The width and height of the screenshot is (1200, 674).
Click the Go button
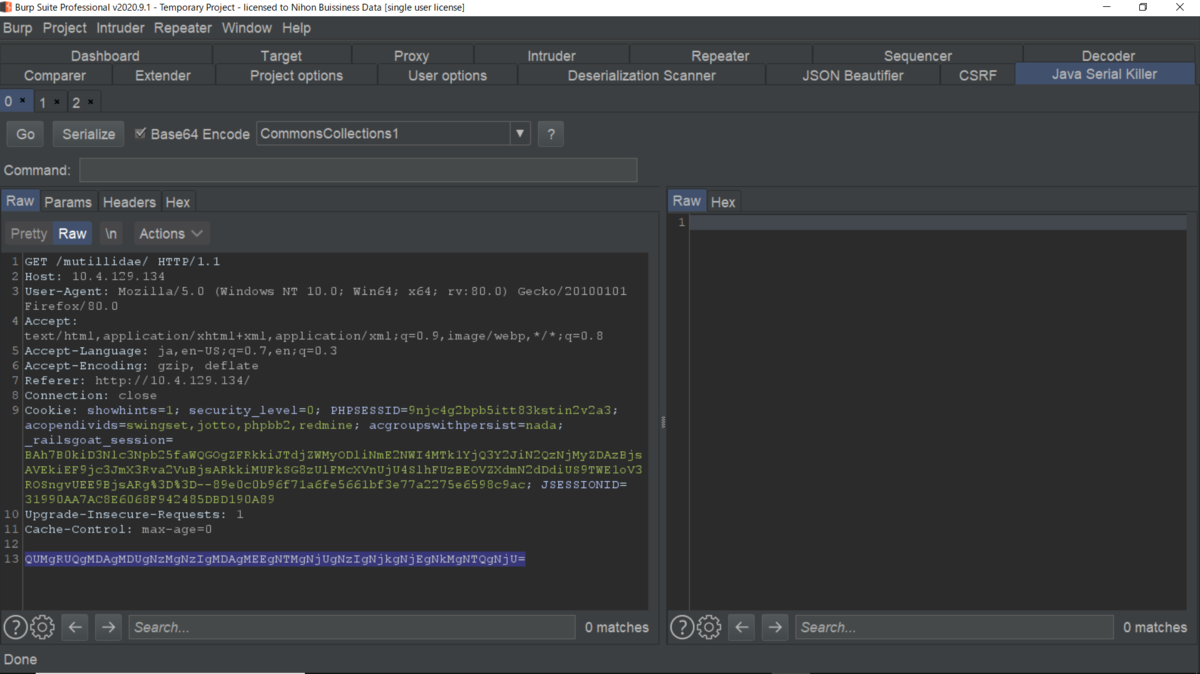(x=25, y=134)
